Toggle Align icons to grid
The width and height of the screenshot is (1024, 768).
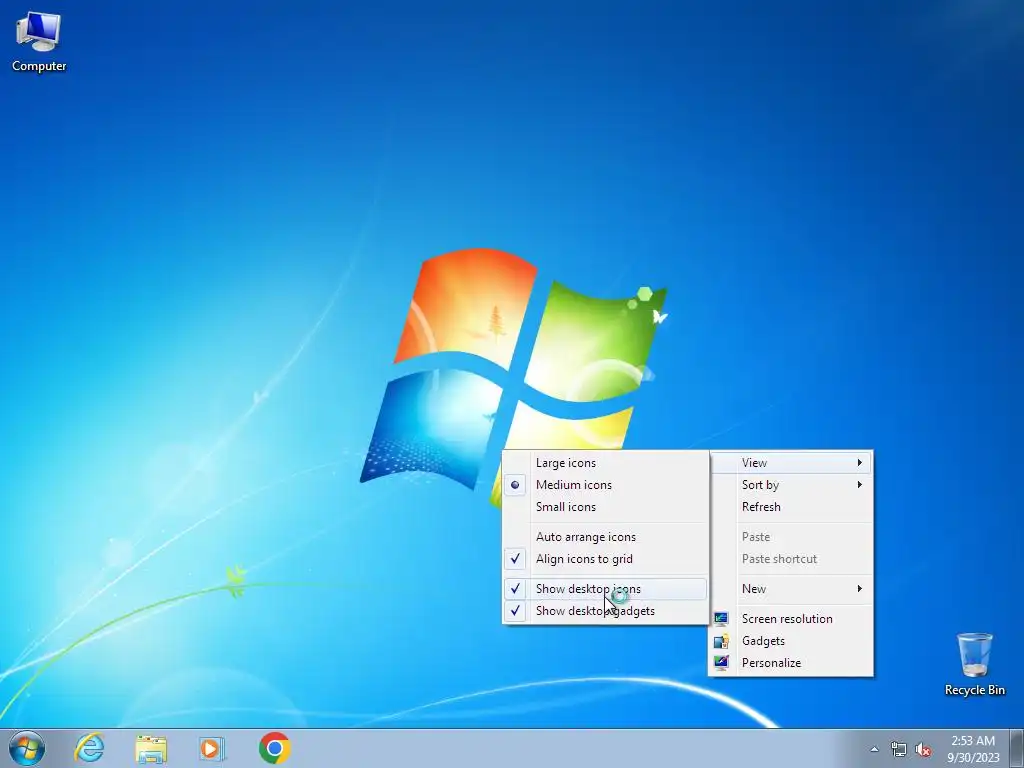[605, 560]
